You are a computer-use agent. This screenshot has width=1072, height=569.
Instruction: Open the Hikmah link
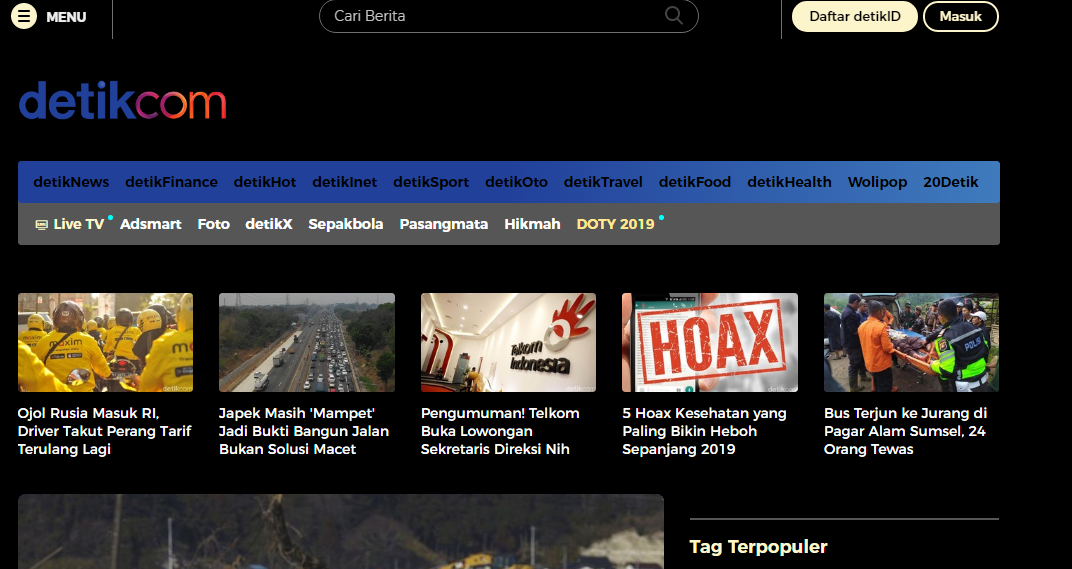click(x=532, y=224)
